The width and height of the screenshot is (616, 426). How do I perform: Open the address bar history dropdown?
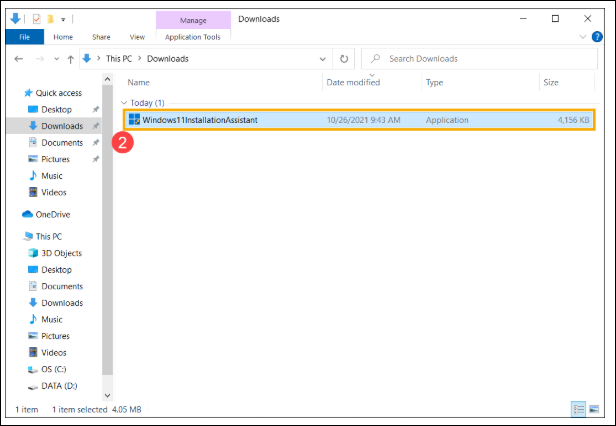pos(323,59)
